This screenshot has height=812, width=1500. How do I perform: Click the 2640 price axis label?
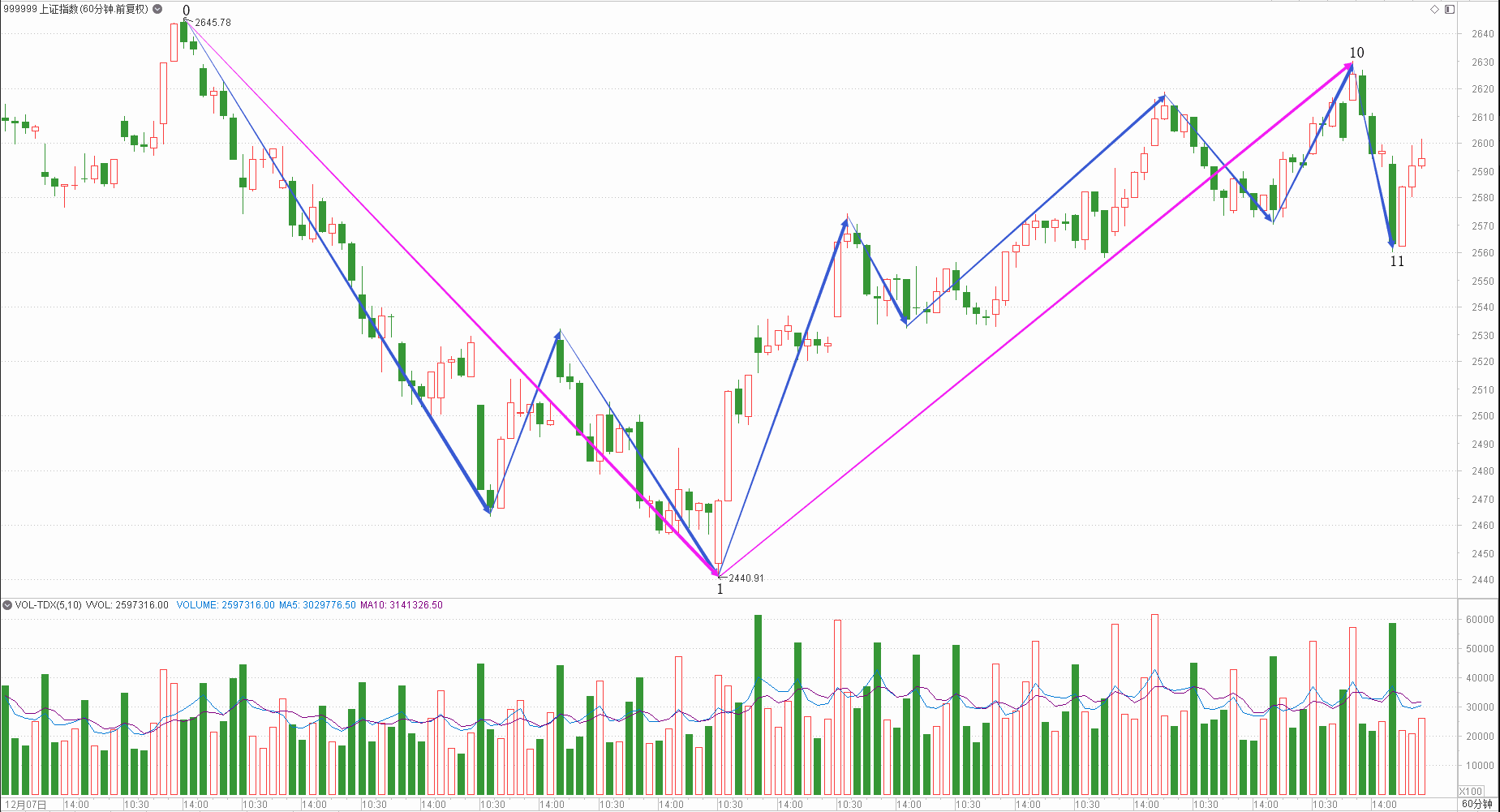[x=1483, y=34]
